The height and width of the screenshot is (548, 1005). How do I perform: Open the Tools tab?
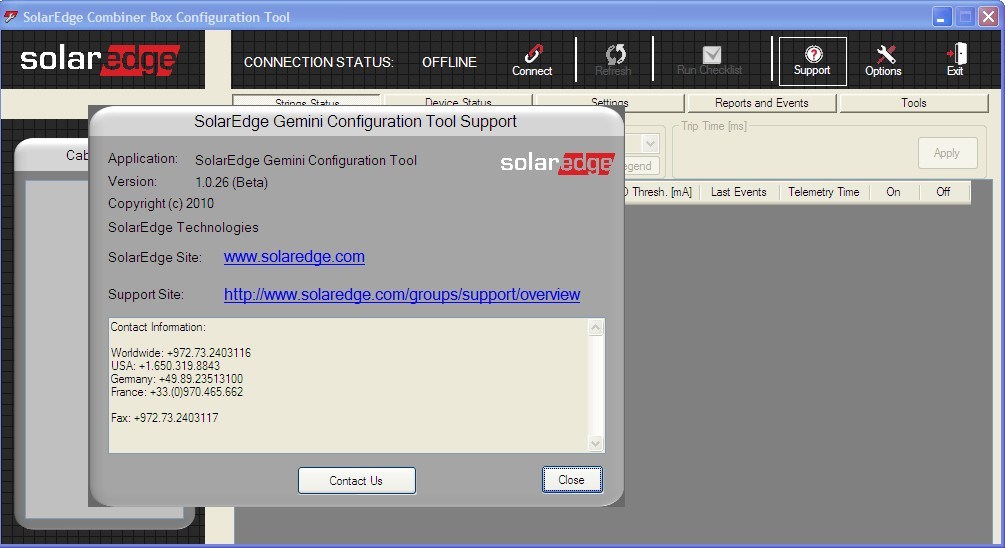[x=913, y=103]
